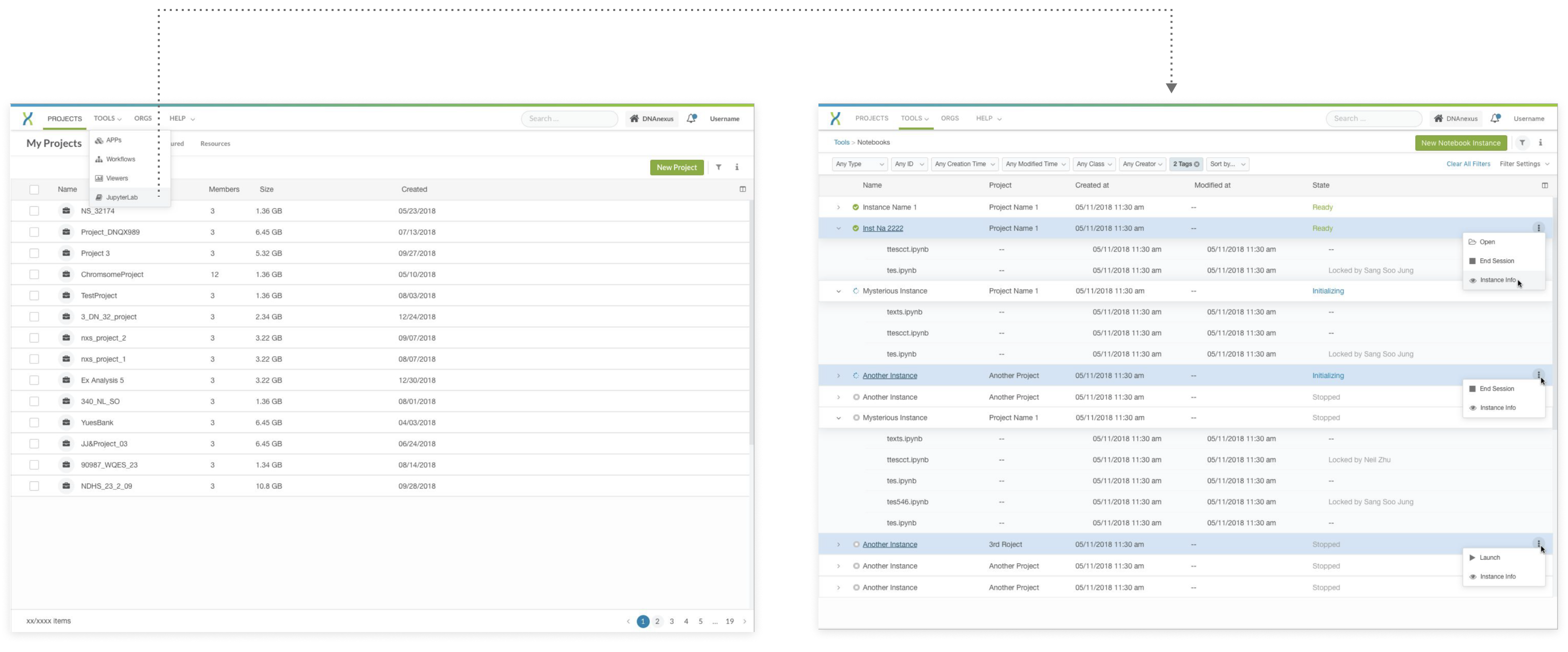Open the info panel on the Notebooks page
Screen dimensions: 1568x652
point(1541,142)
